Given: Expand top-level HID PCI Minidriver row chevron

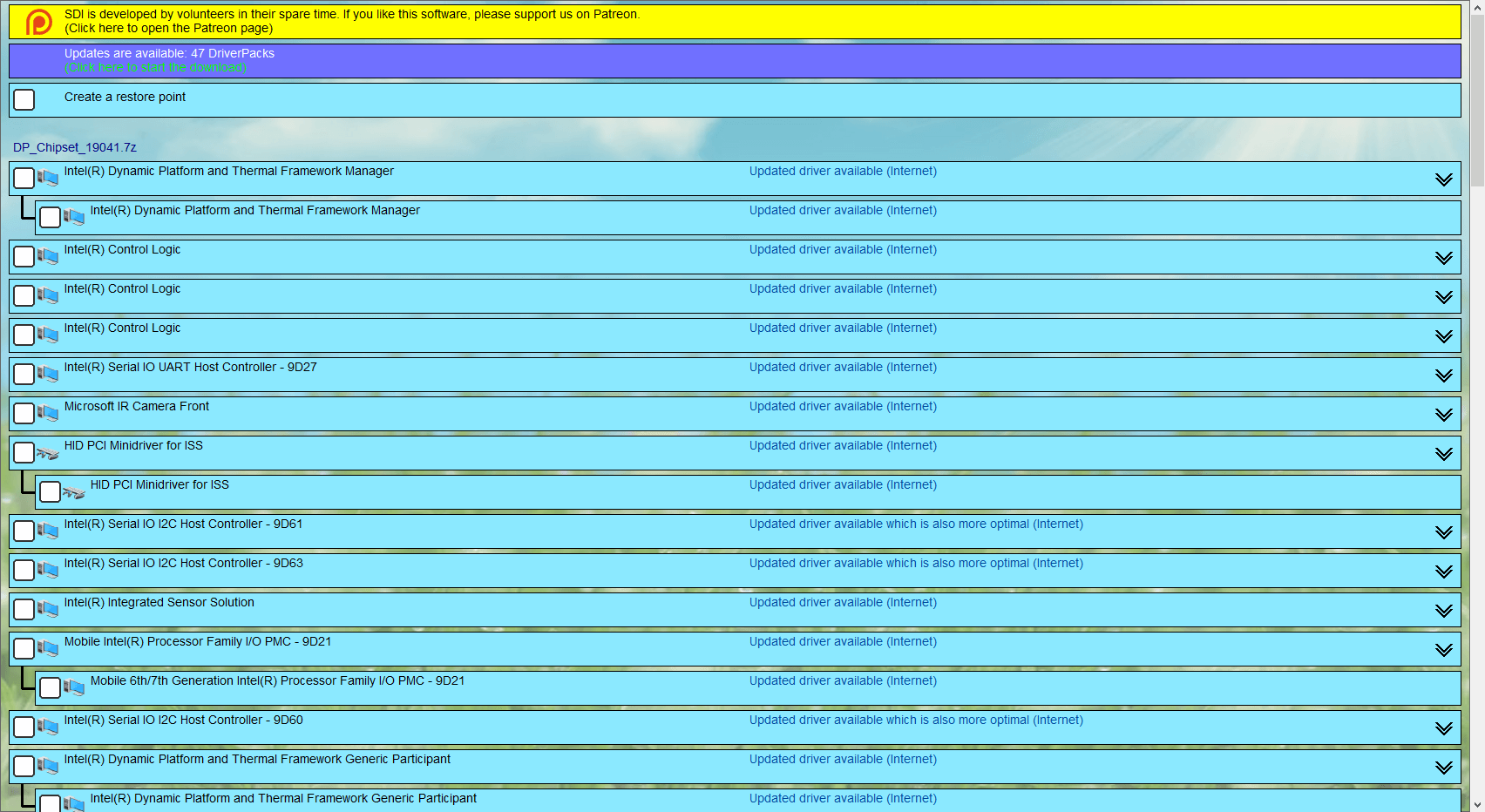Looking at the screenshot, I should [x=1444, y=454].
